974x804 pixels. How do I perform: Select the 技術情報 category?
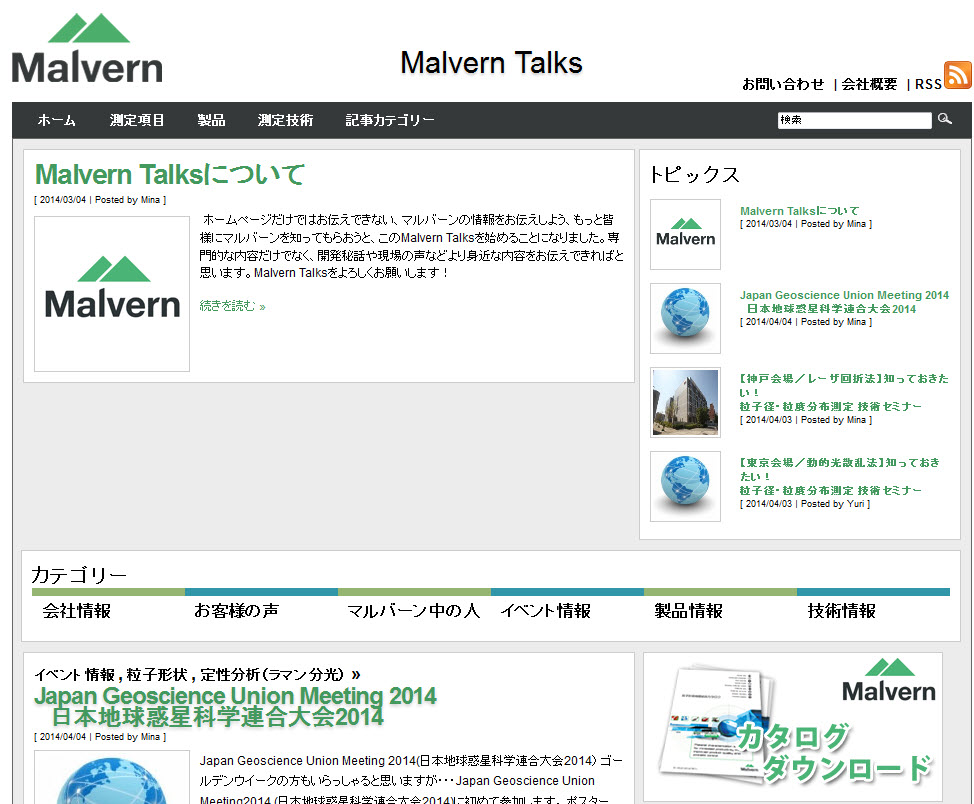coord(842,611)
